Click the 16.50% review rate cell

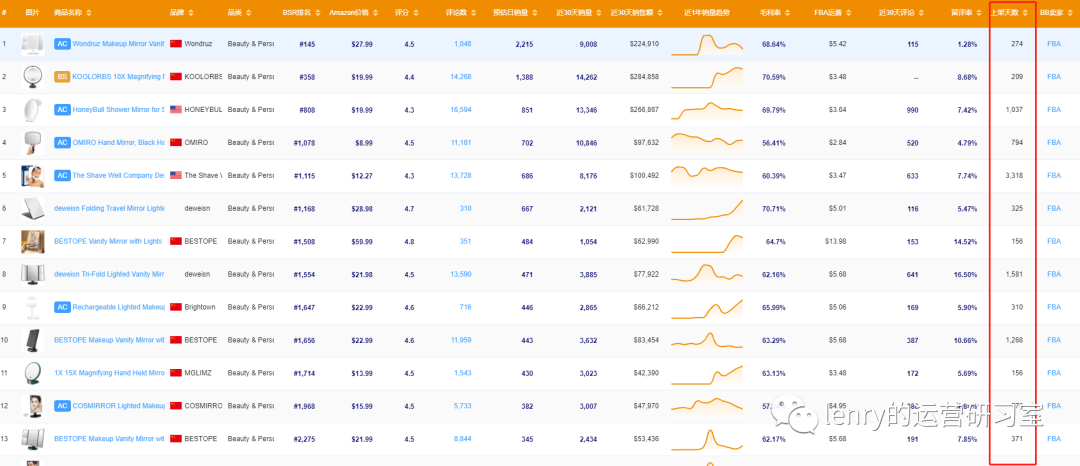point(964,275)
